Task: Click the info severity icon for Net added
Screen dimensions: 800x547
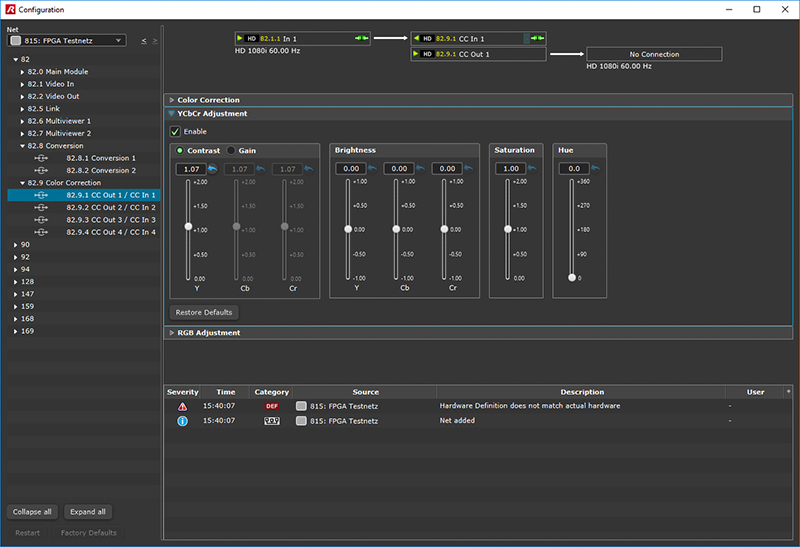Action: (x=182, y=421)
